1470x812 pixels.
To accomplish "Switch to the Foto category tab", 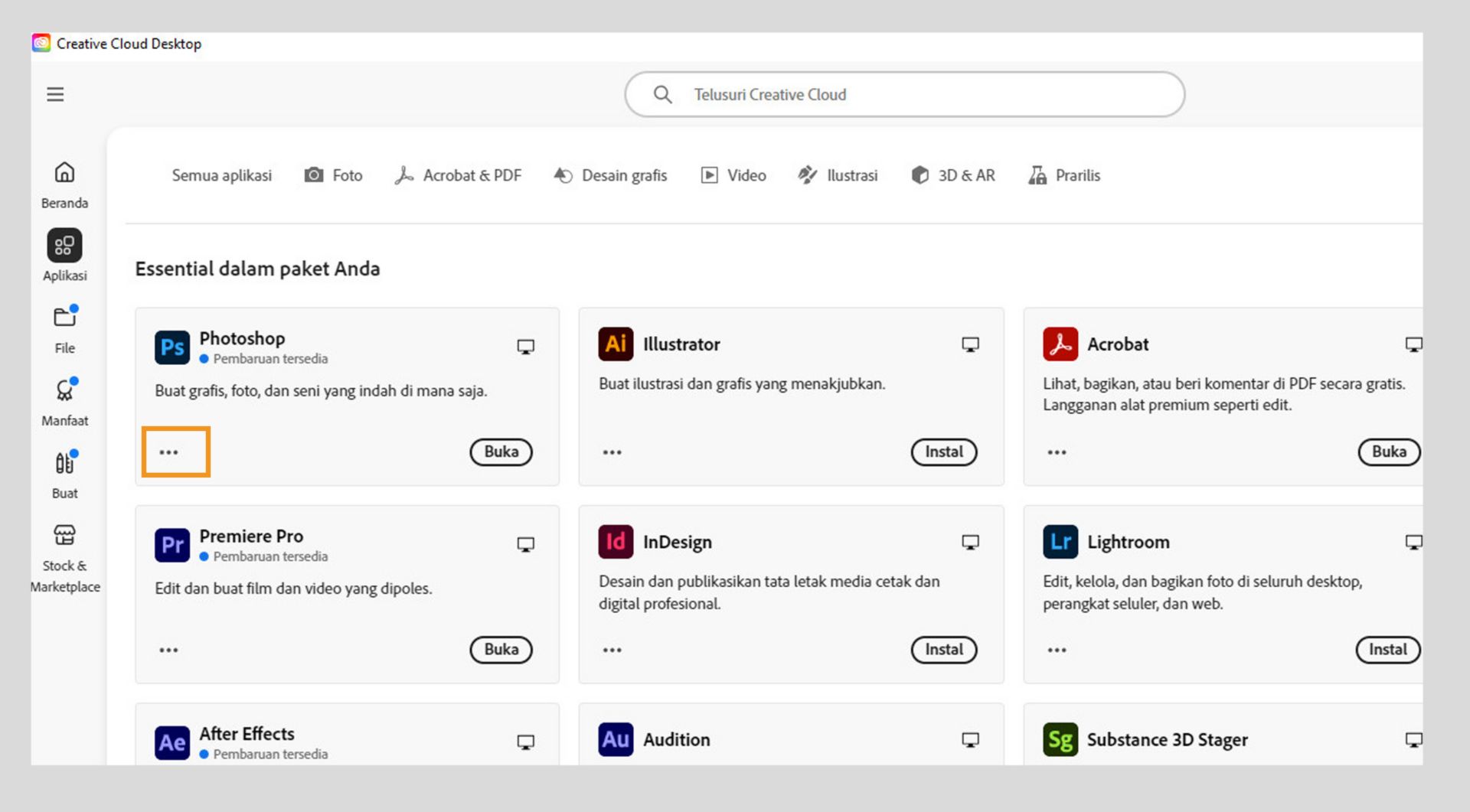I will coord(333,175).
